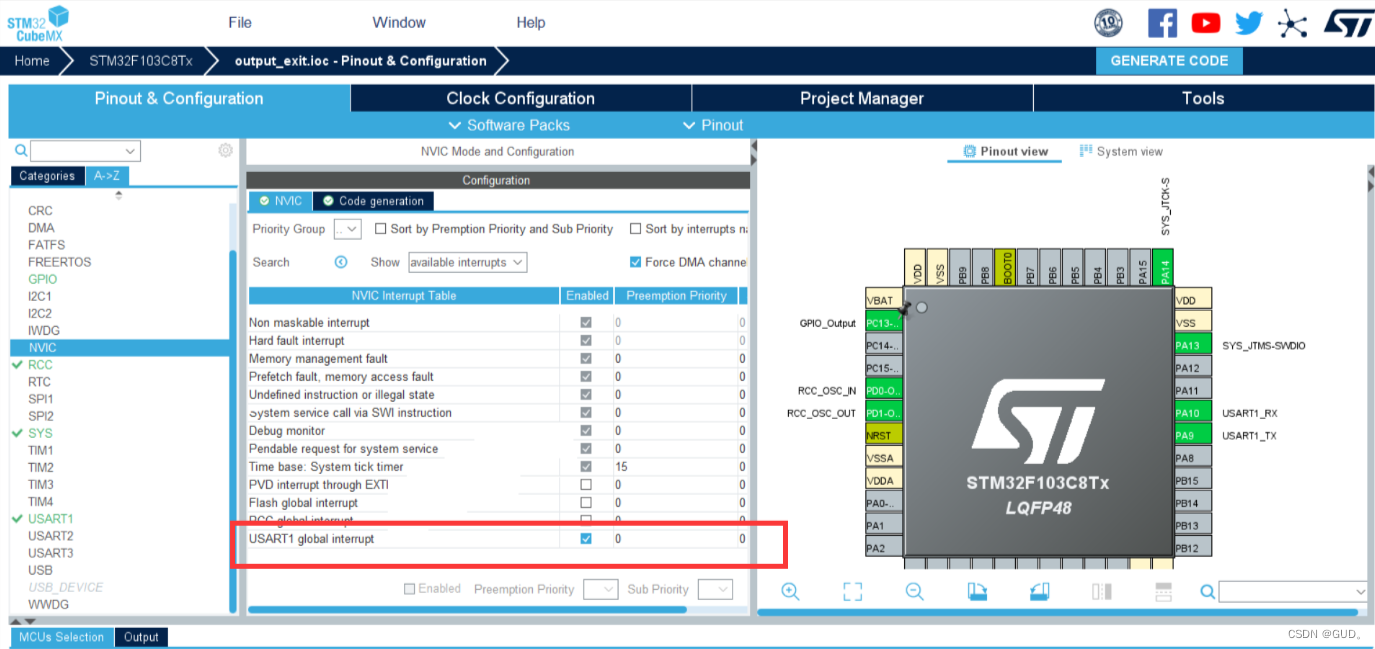
Task: Switch to Project Manager tab
Action: [x=862, y=98]
